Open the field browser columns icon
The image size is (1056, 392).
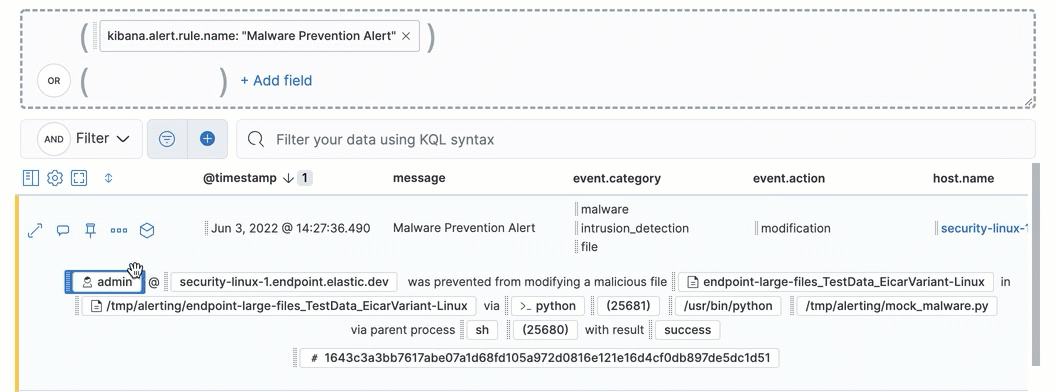point(31,178)
